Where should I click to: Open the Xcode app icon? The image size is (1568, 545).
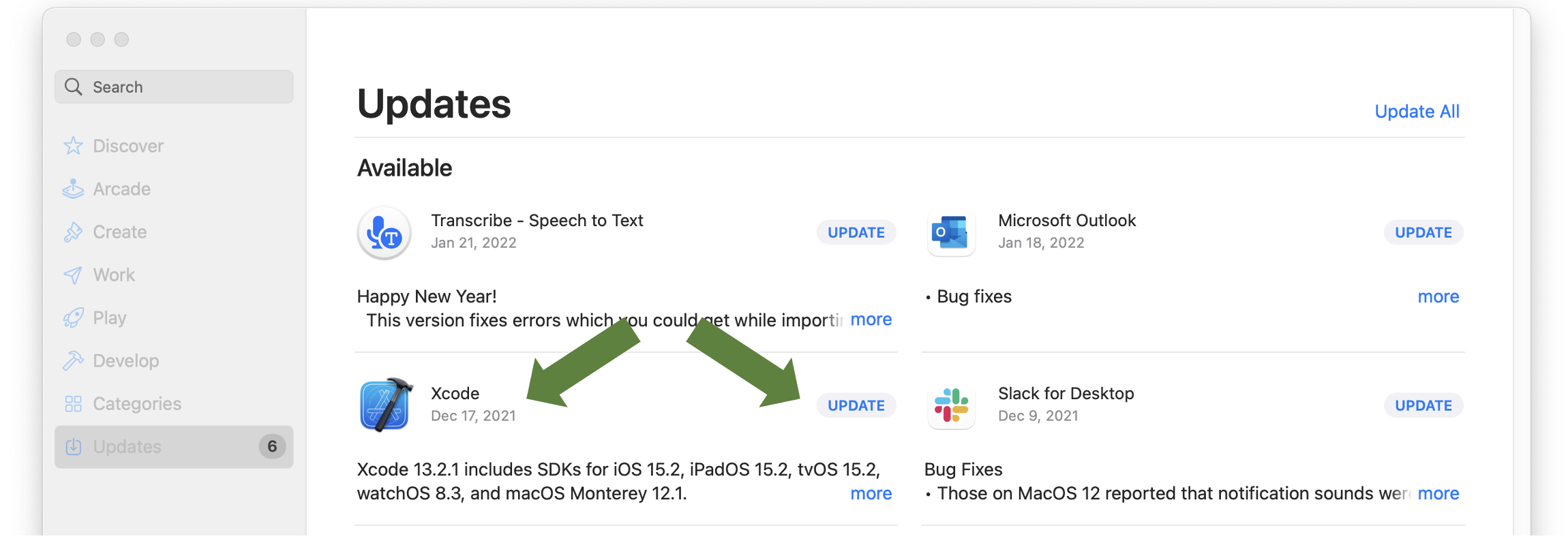[385, 405]
